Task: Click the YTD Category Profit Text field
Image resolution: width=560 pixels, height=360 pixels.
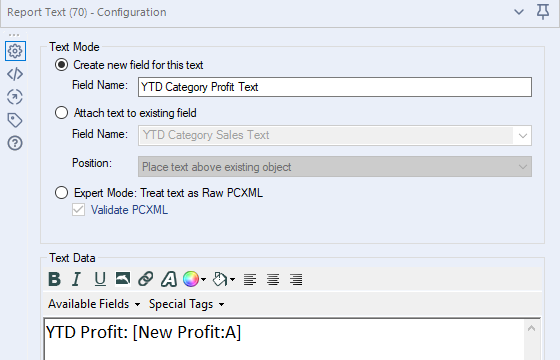Action: [x=335, y=87]
